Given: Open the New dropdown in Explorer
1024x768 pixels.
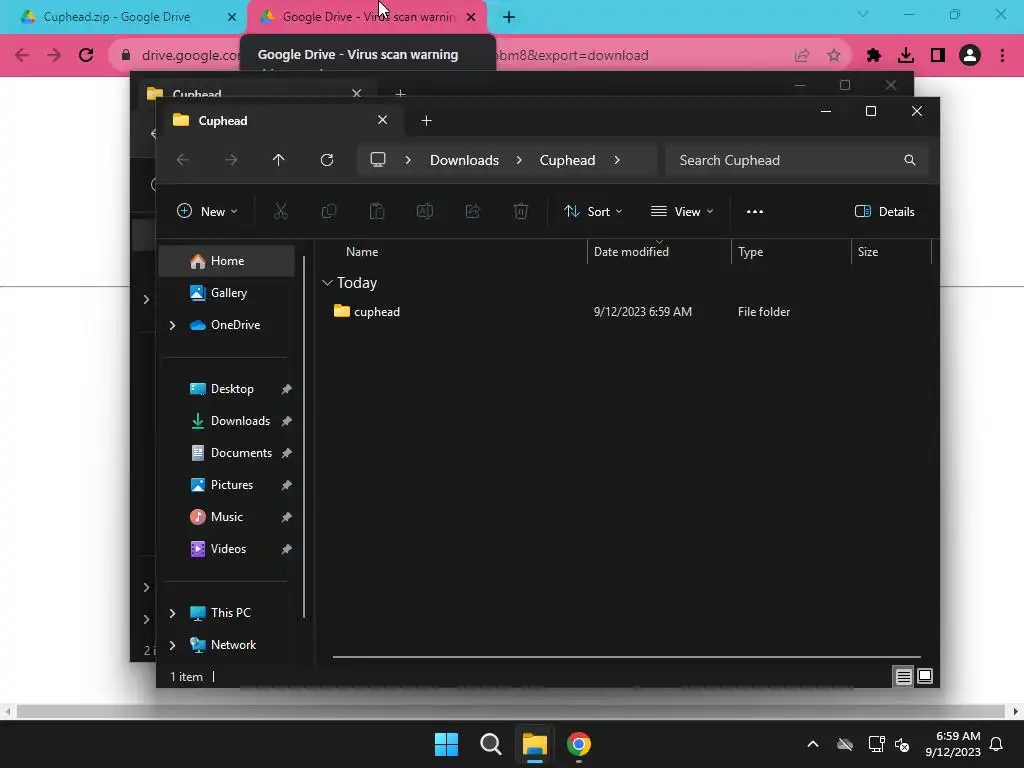Looking at the screenshot, I should (208, 212).
